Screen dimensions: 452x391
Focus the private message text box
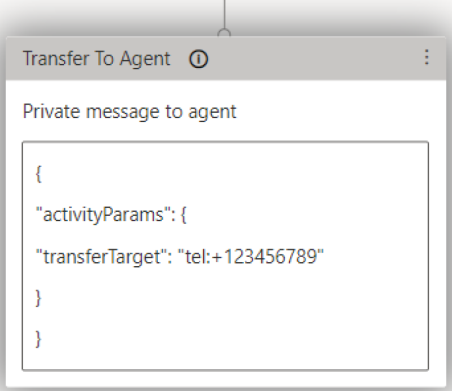[225, 256]
